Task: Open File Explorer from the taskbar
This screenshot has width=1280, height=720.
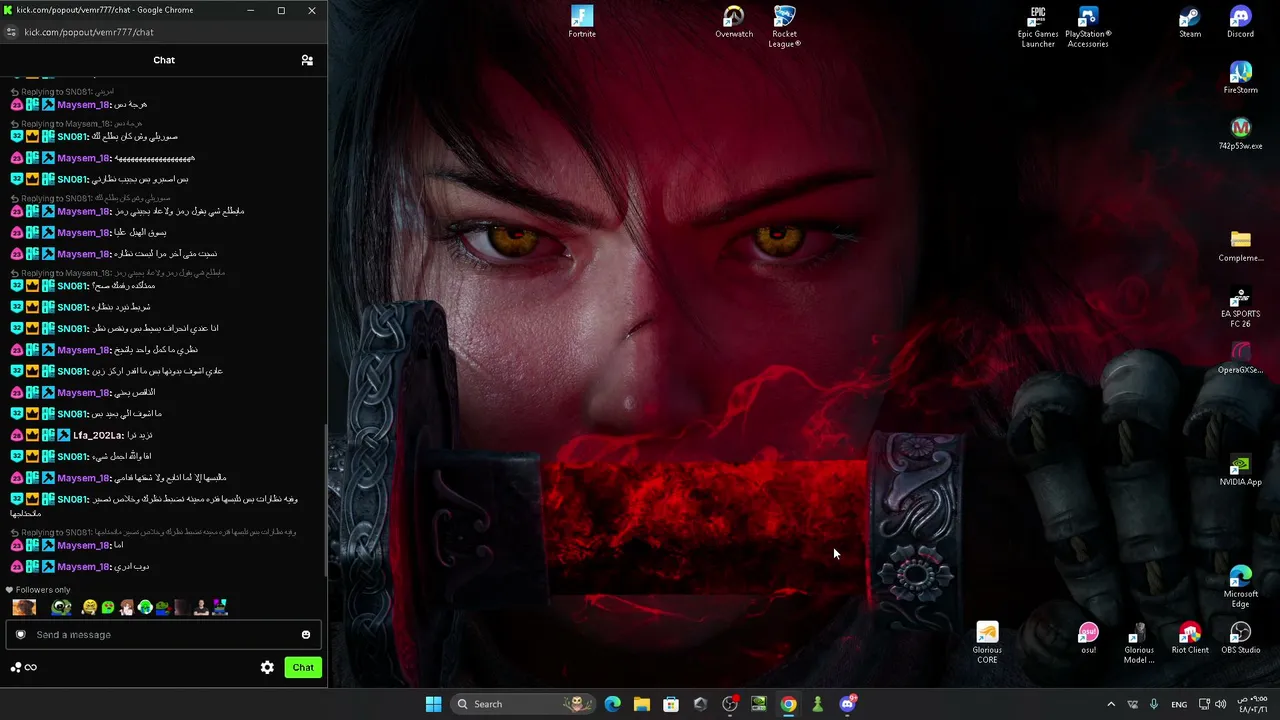Action: (x=642, y=704)
